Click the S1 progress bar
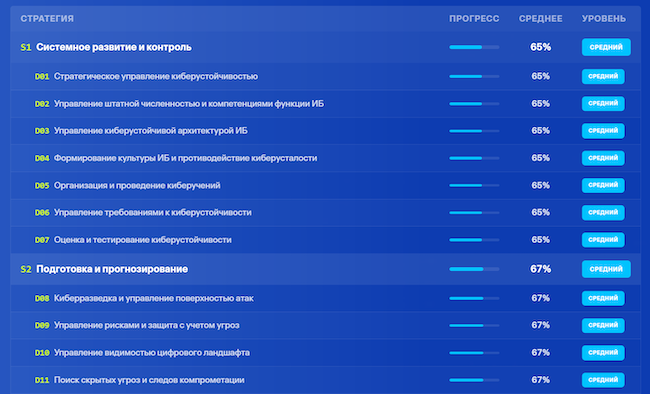650x394 pixels. point(474,47)
